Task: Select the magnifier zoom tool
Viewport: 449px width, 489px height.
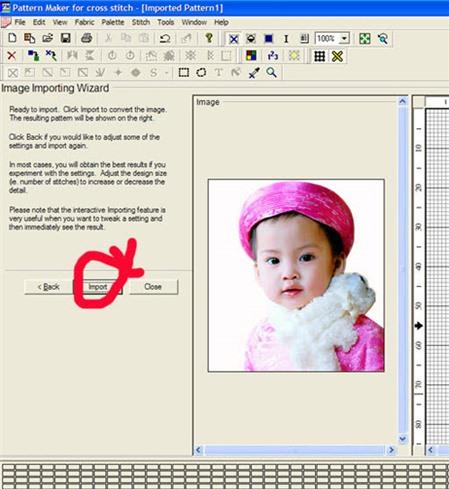Action: click(x=272, y=72)
